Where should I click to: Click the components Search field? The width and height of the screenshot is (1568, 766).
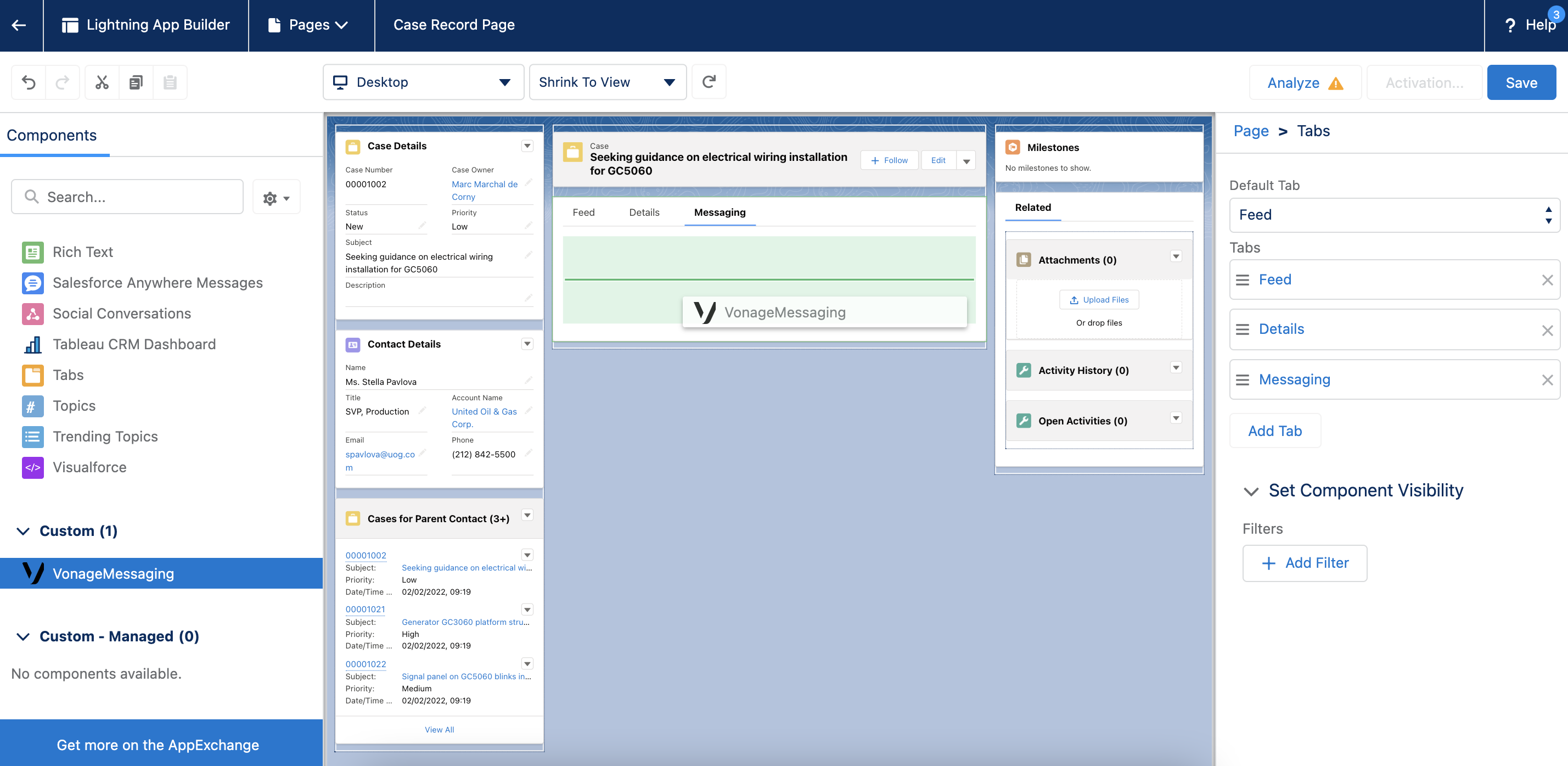[127, 197]
